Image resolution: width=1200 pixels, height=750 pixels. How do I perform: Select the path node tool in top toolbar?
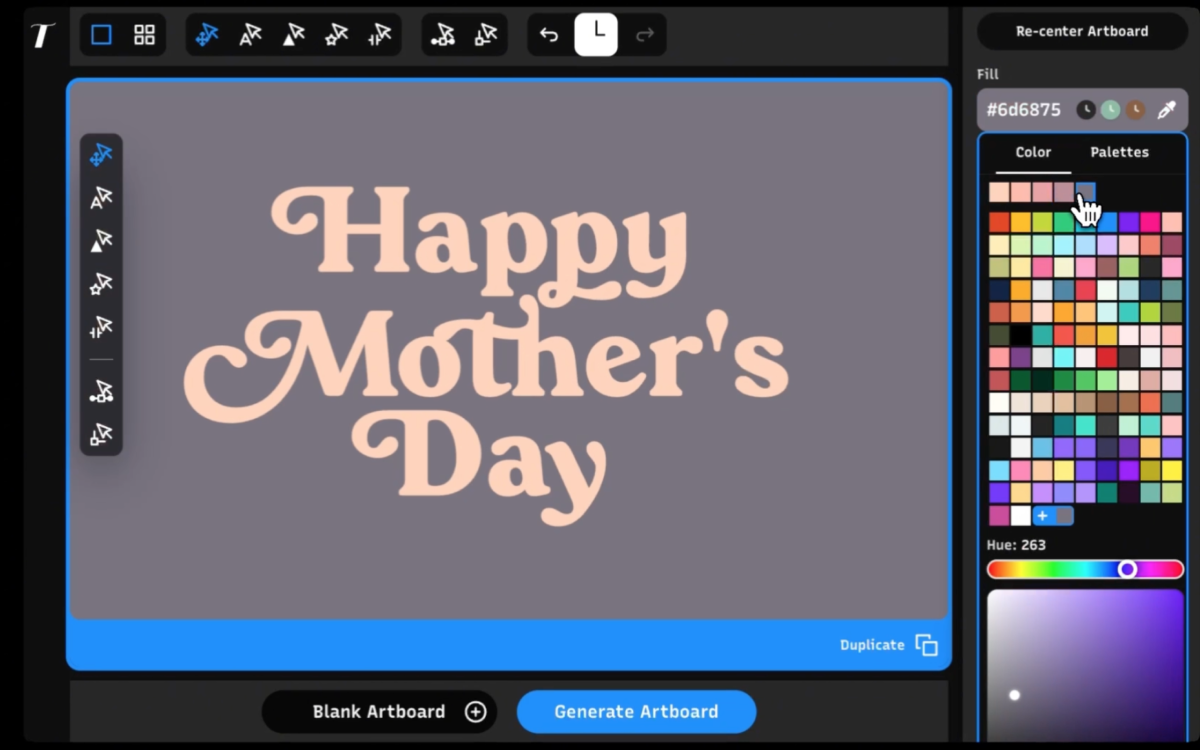pyautogui.click(x=443, y=35)
